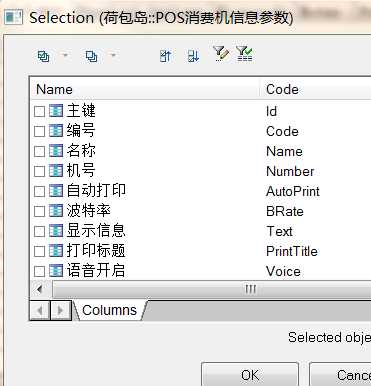Click the list's left scroll arrow
Screen dimensions: 371x386
coord(40,289)
